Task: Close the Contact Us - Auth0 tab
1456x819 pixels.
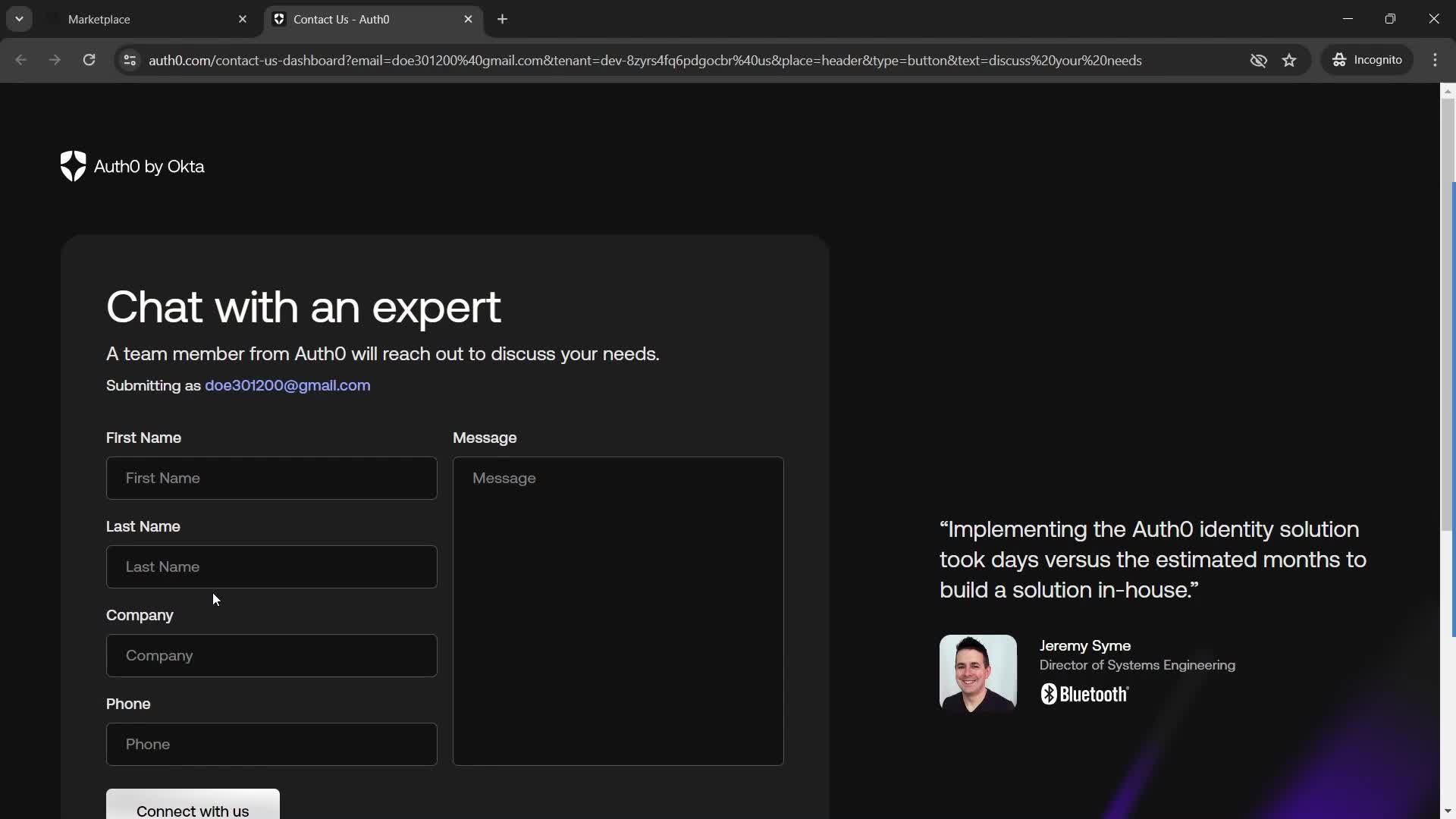Action: click(468, 20)
